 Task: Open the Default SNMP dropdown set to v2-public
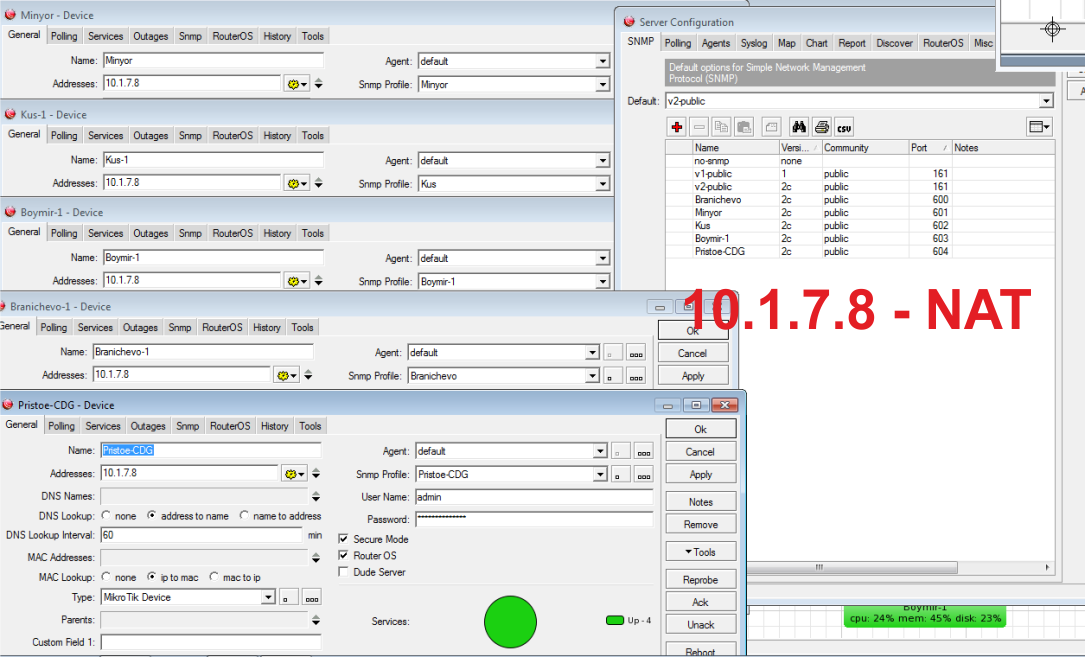[x=1046, y=101]
